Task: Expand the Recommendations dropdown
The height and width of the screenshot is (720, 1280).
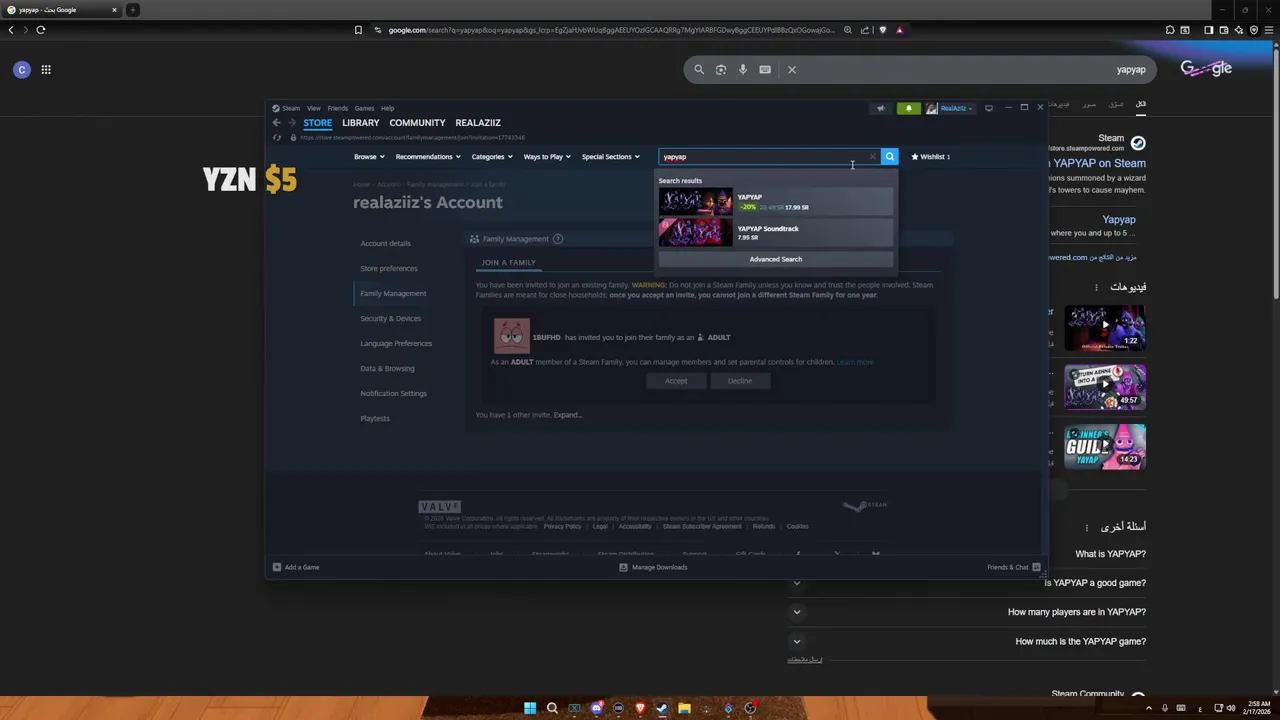Action: [x=428, y=157]
